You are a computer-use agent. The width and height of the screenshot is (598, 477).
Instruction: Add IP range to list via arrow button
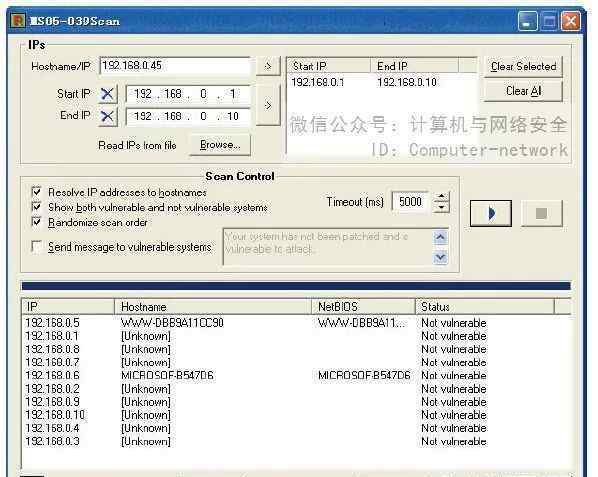click(268, 105)
